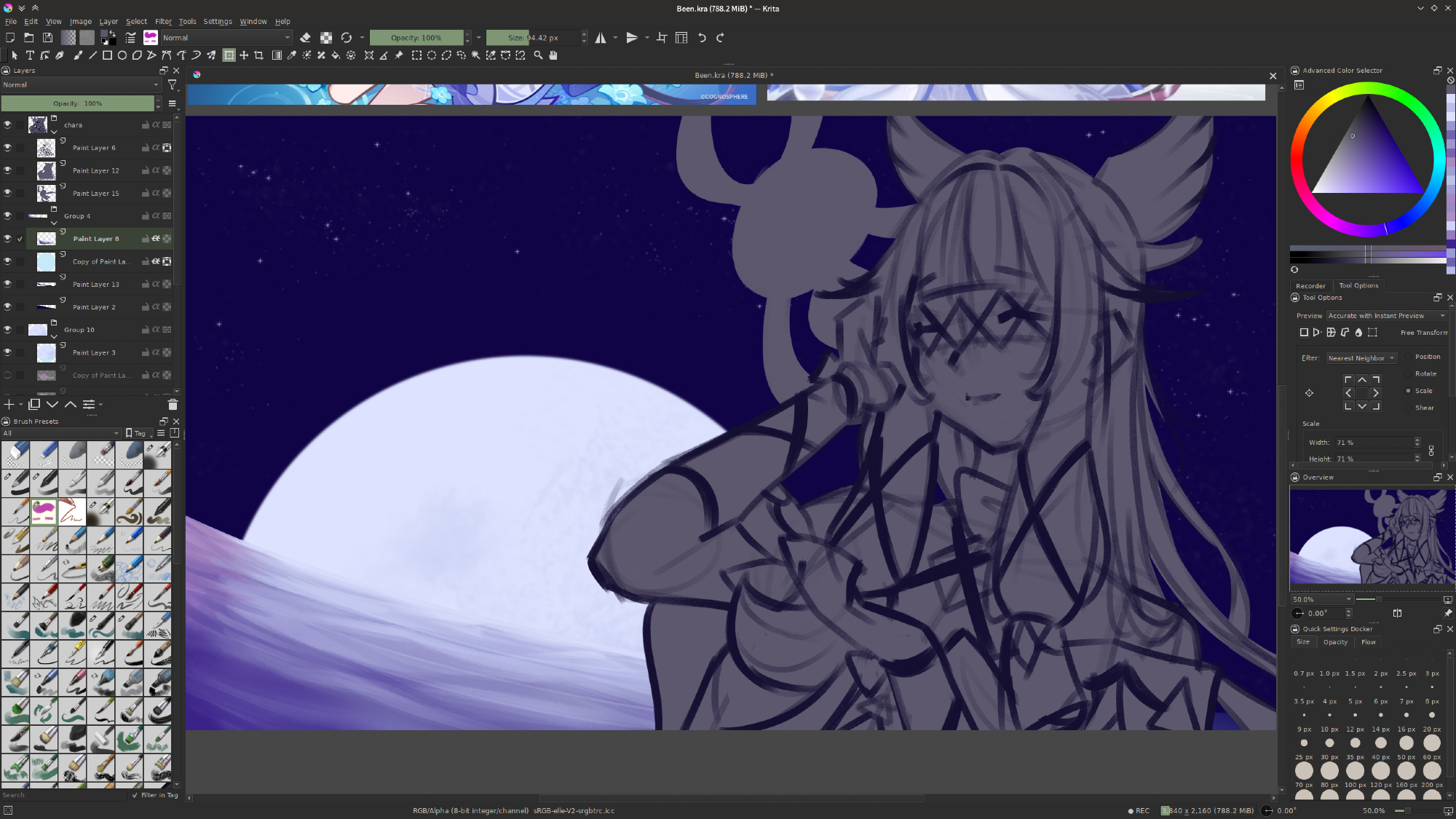Open brush blending mode Normal dropdown
This screenshot has width=1456, height=819.
[x=226, y=38]
